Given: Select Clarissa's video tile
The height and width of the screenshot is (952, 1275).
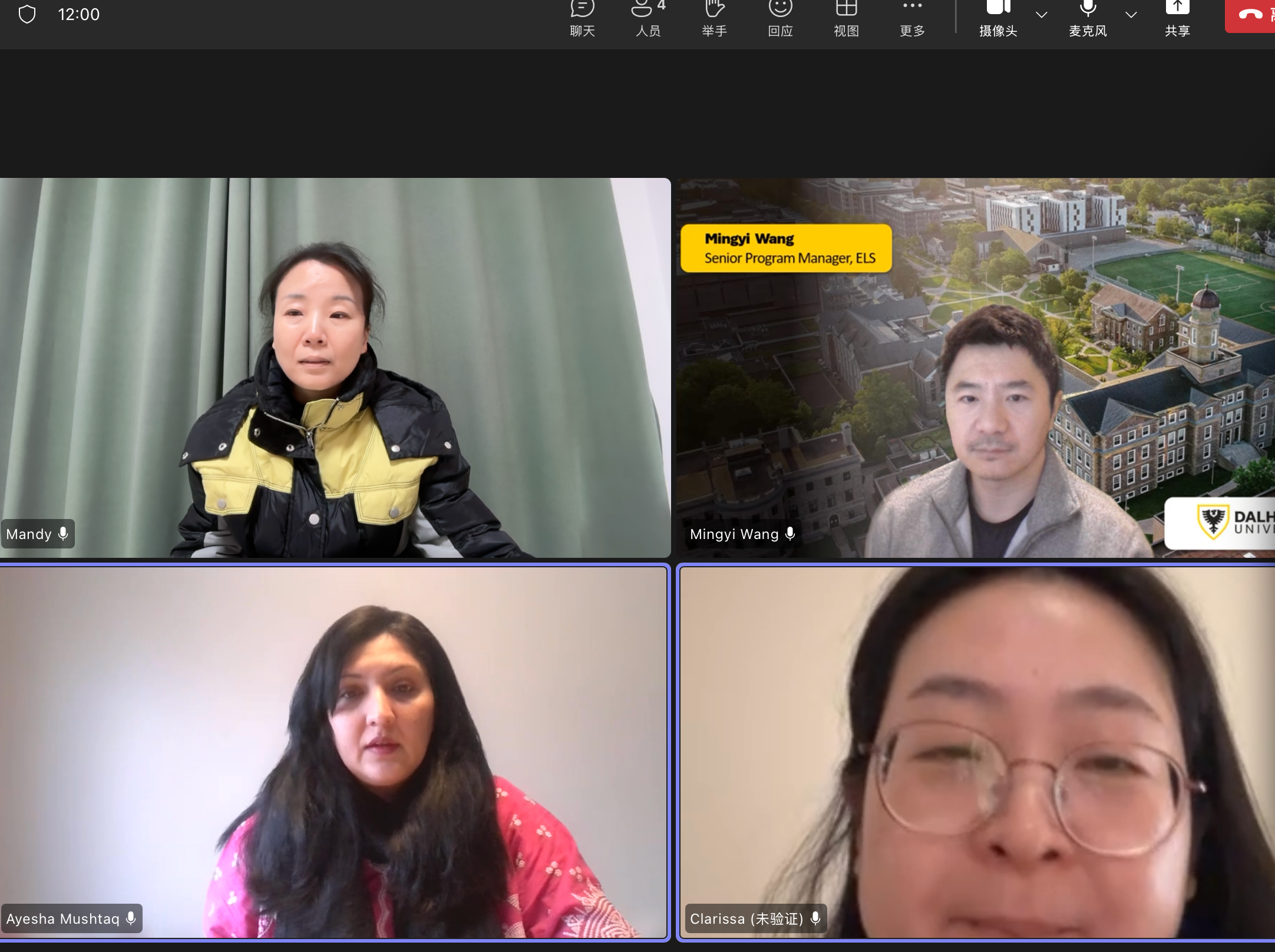Looking at the screenshot, I should 976,752.
